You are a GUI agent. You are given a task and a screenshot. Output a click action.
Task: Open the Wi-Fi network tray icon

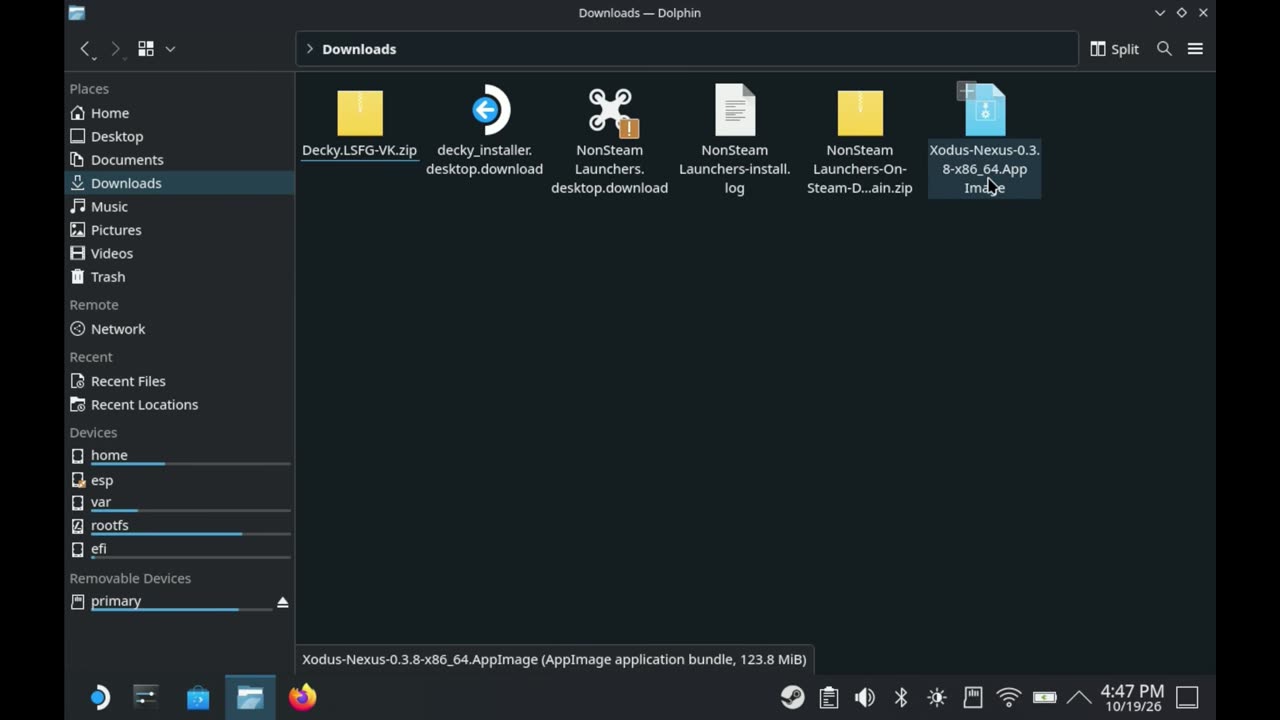1009,697
